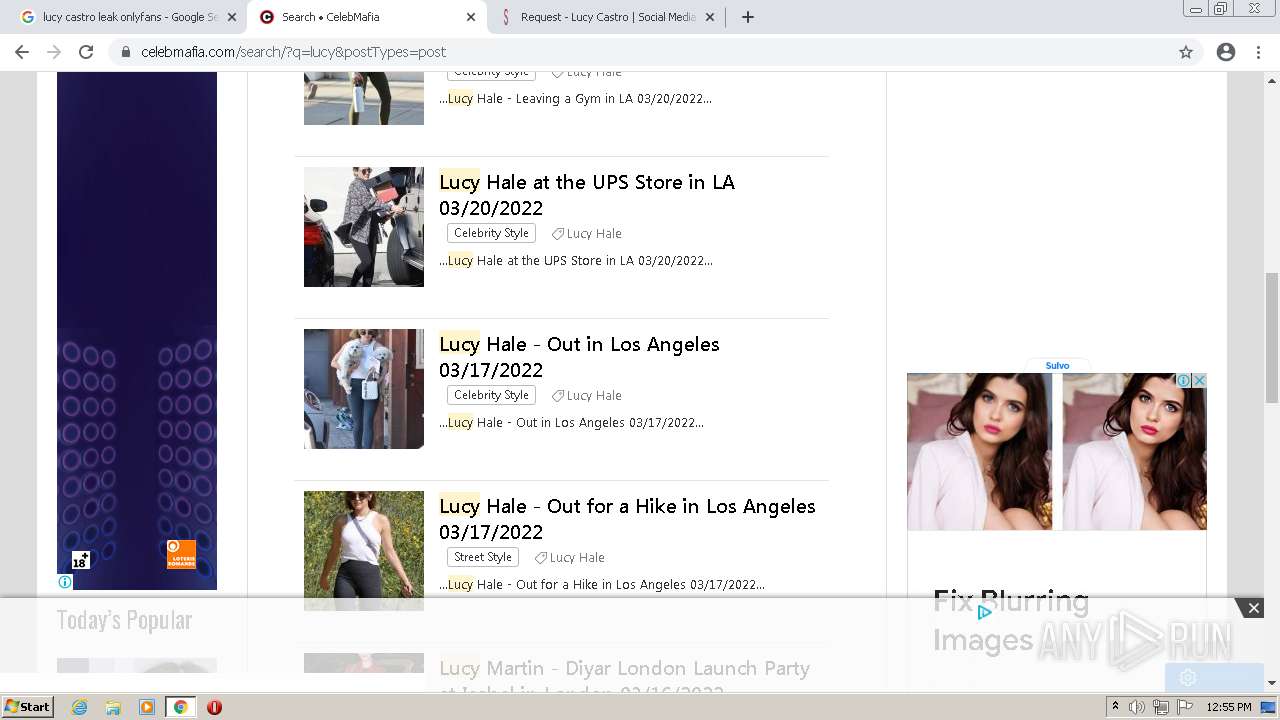Click Out for a Hike article thumbnail
Screen dimensions: 1280x720
pos(364,550)
